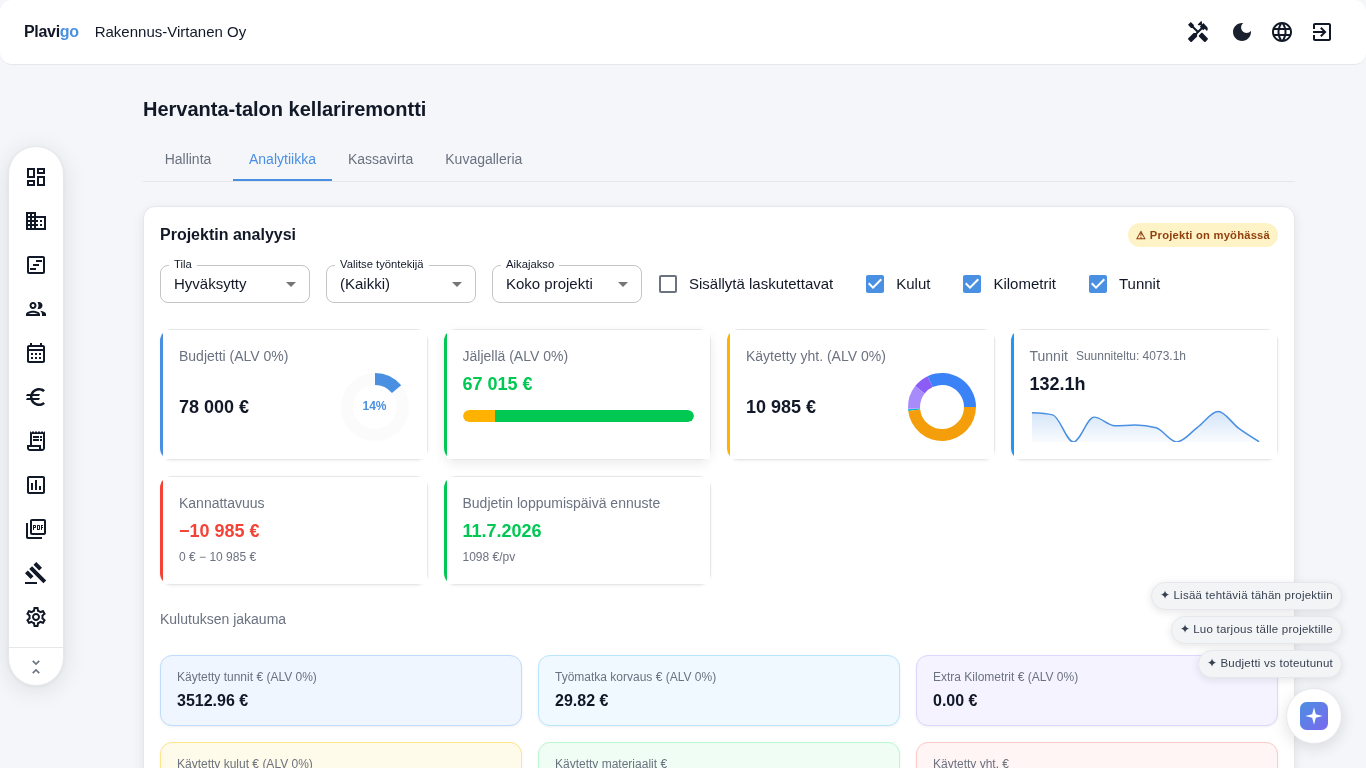
Task: Click the Plavigo logo
Action: click(x=51, y=32)
